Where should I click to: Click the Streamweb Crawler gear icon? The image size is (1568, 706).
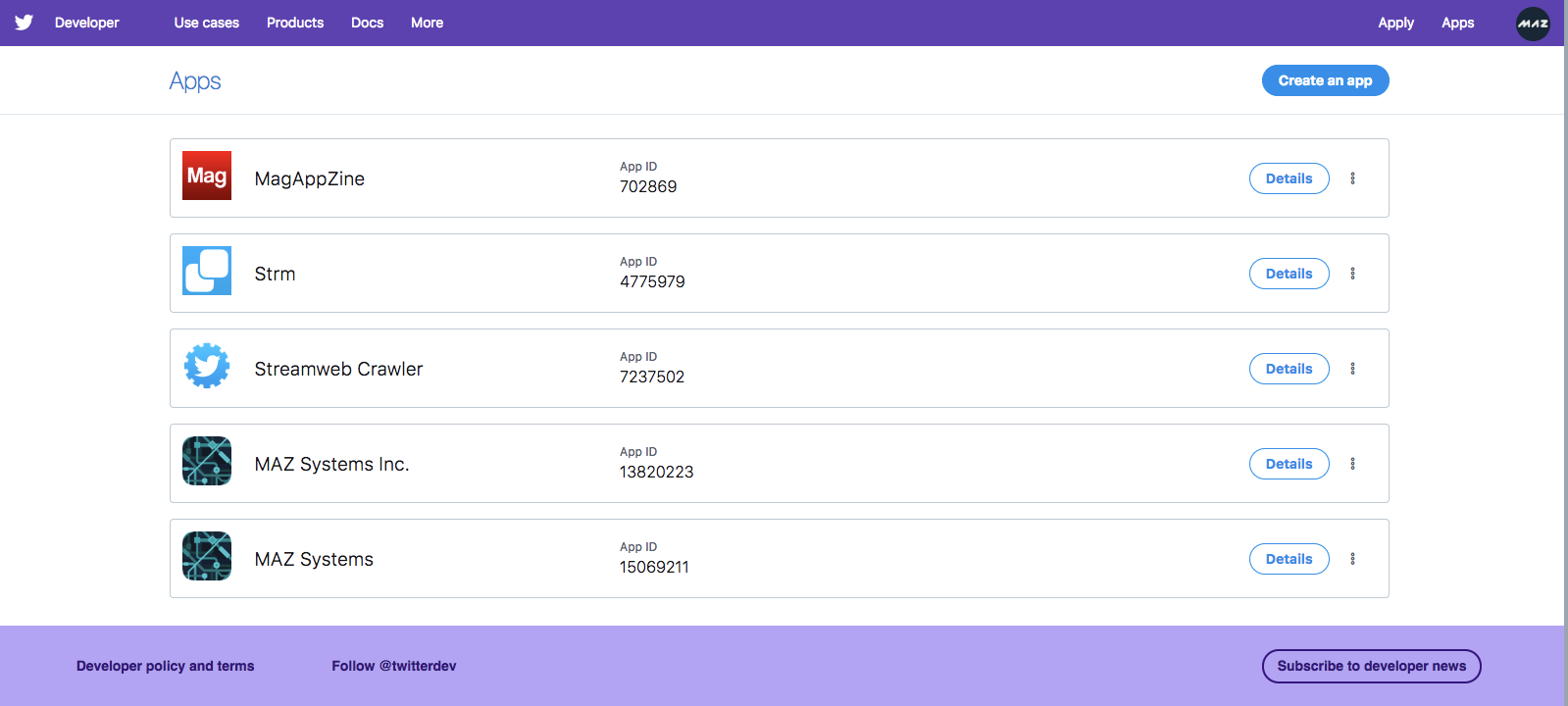click(x=207, y=366)
